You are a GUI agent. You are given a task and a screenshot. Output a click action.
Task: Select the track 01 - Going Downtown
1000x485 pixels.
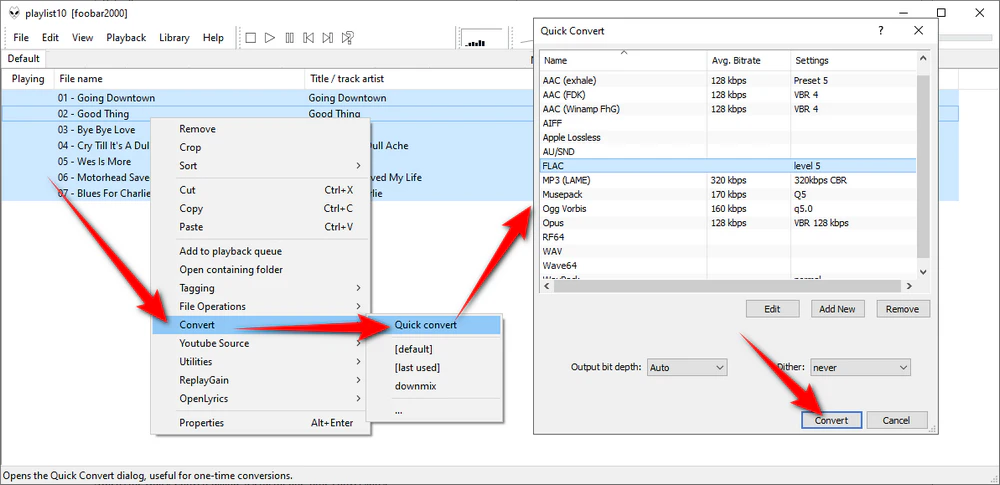tap(480, 98)
